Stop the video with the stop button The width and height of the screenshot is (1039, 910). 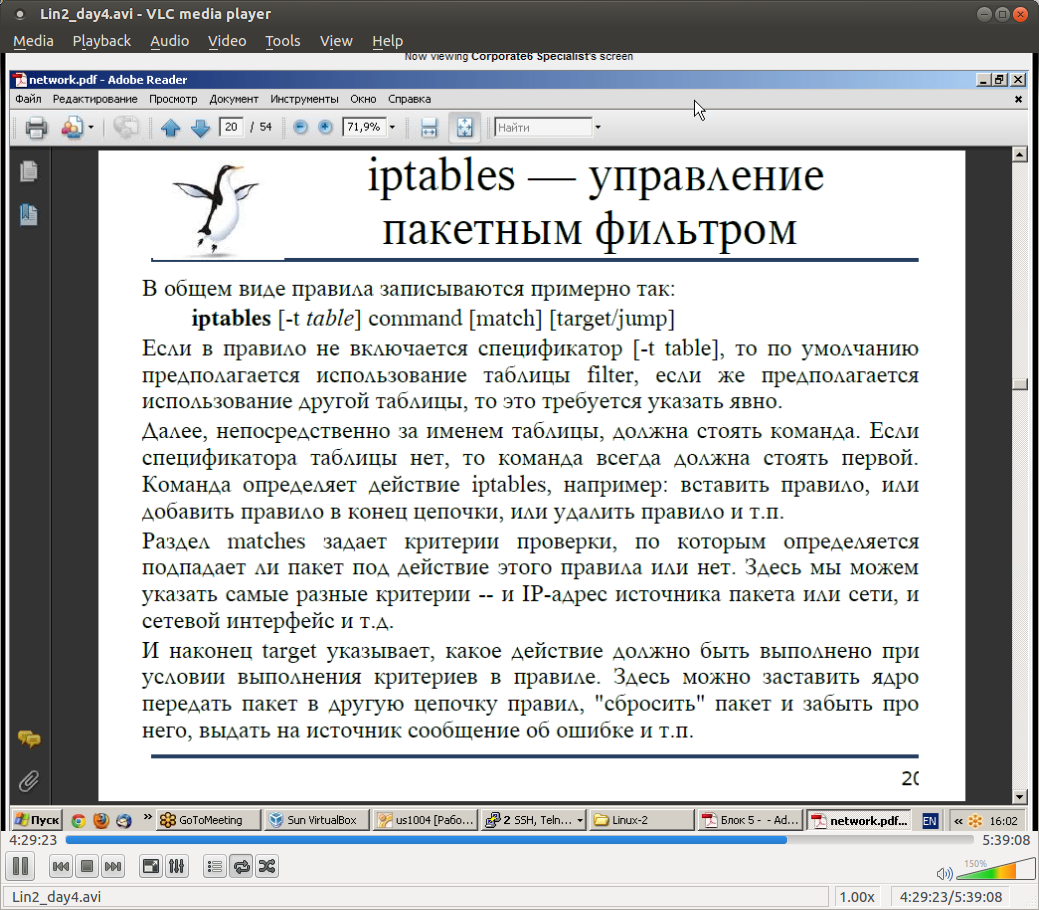click(87, 866)
